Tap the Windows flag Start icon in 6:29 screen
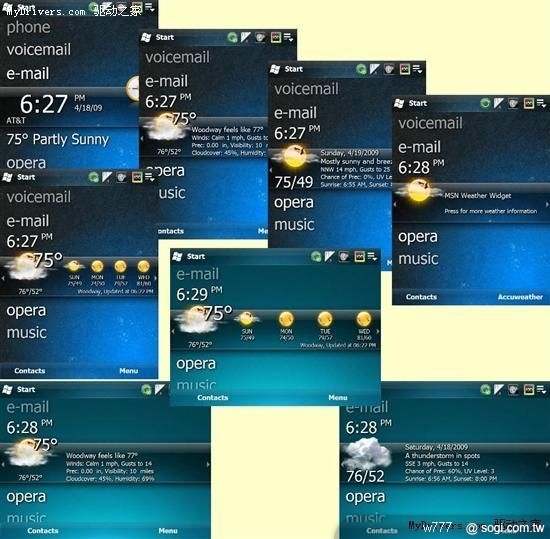The width and height of the screenshot is (550, 539). click(177, 256)
